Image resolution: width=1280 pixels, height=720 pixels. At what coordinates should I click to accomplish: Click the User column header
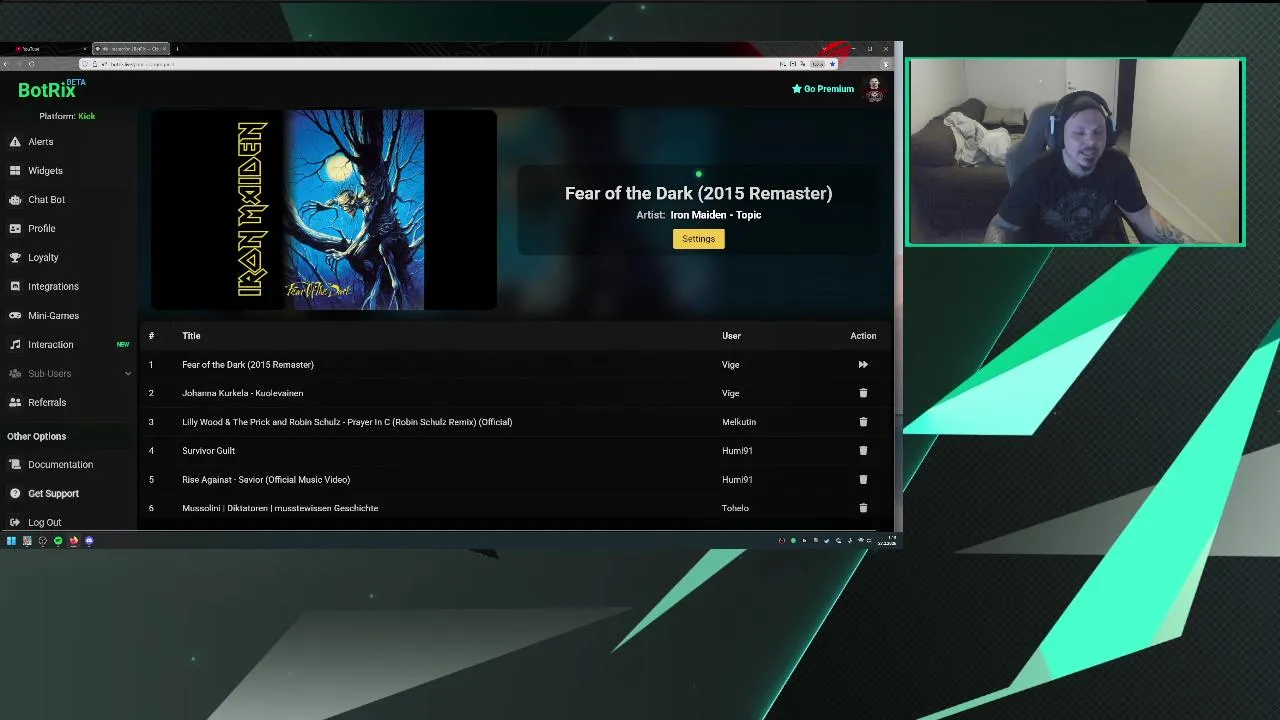(x=731, y=336)
